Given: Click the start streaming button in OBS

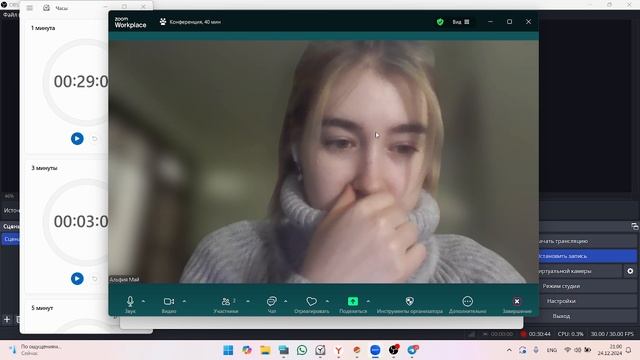Looking at the screenshot, I should (587, 241).
